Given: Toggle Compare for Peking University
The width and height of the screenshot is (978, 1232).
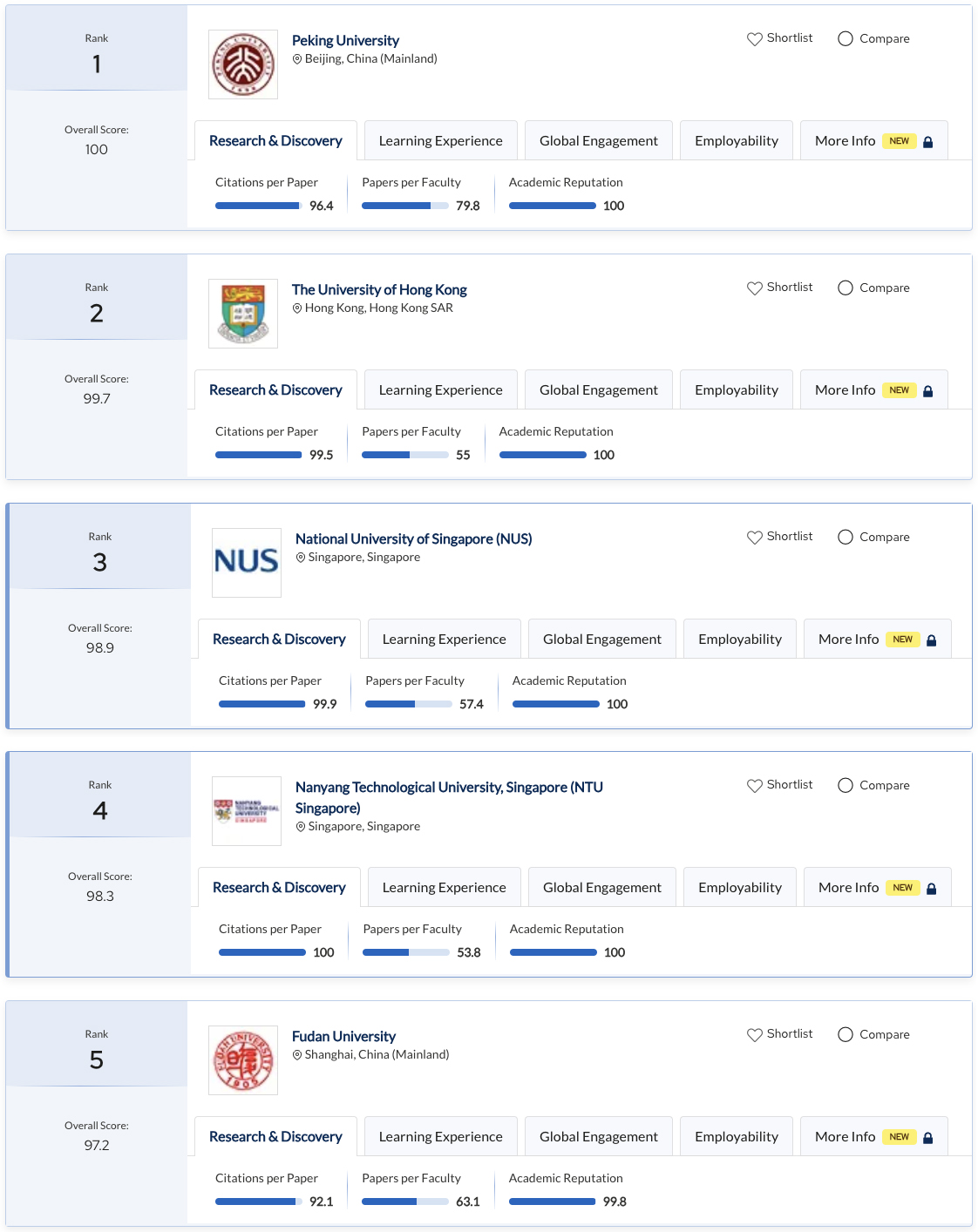Looking at the screenshot, I should point(845,38).
